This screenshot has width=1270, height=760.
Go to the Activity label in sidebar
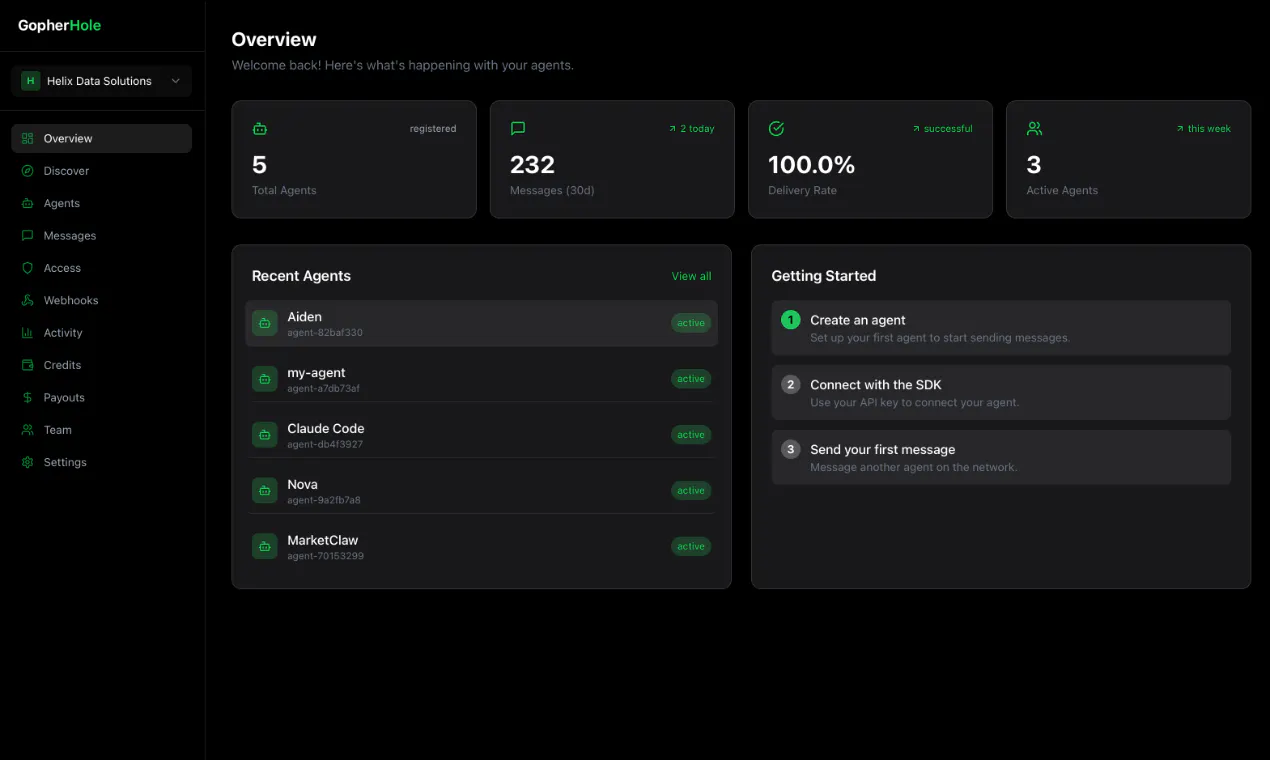coord(63,333)
